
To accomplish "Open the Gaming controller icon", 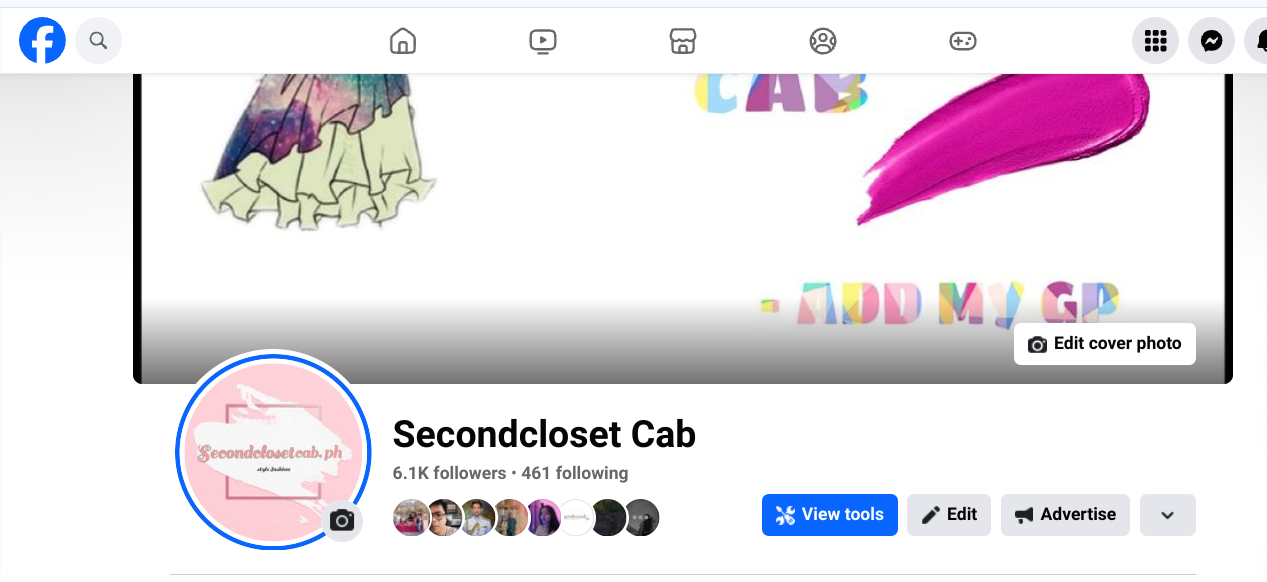I will click(x=962, y=41).
